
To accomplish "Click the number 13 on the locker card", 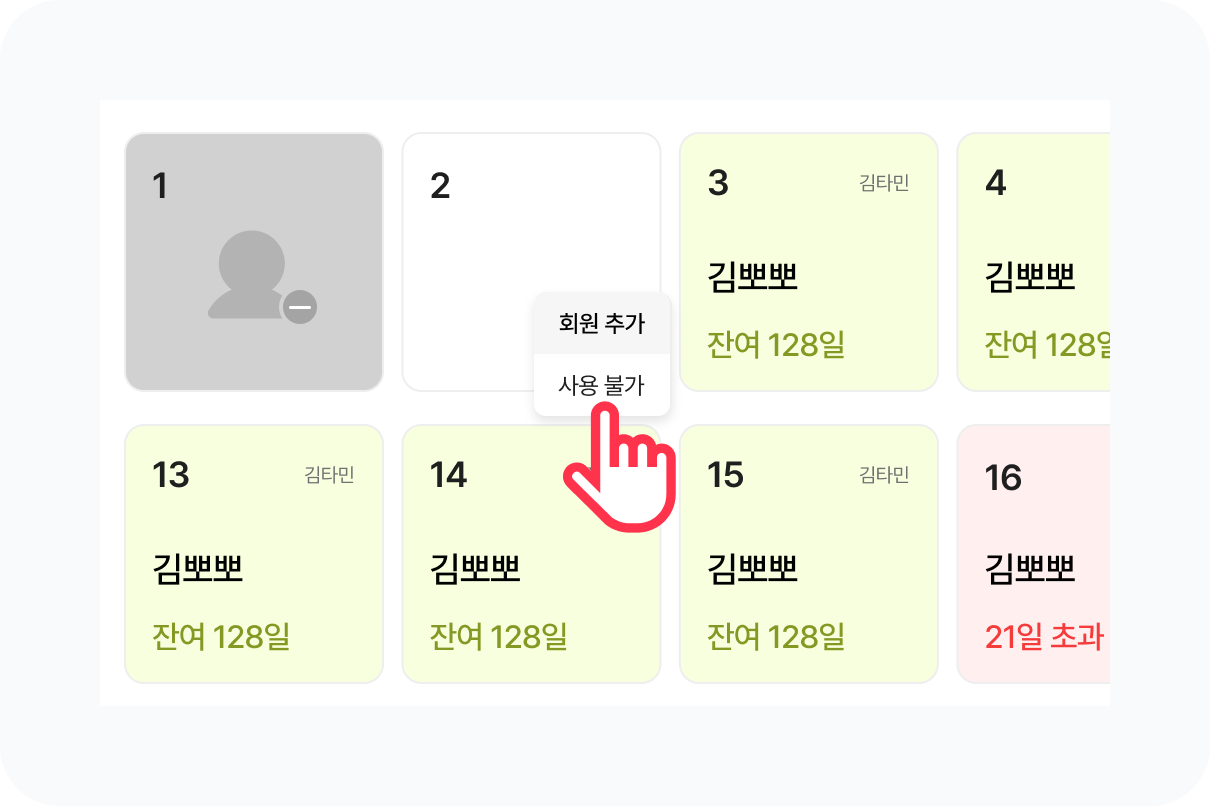I will coord(171,475).
